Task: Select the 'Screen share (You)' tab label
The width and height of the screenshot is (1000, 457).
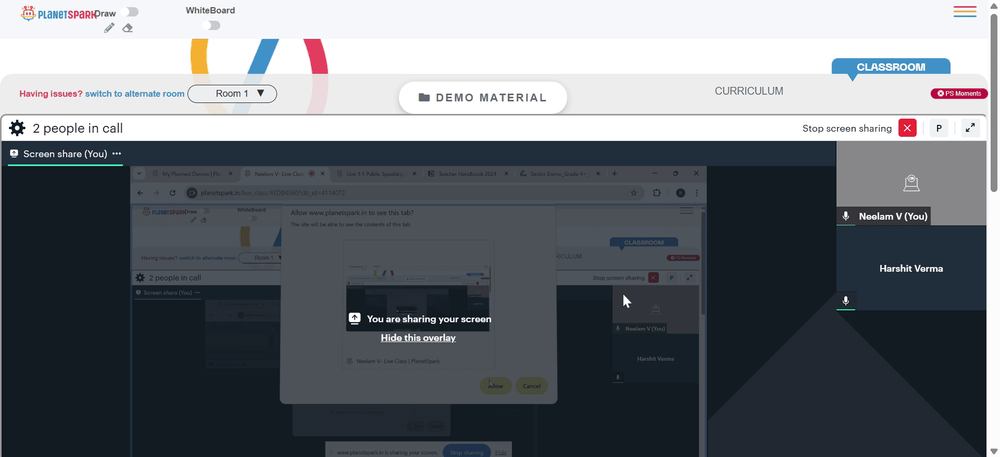Action: click(x=65, y=154)
